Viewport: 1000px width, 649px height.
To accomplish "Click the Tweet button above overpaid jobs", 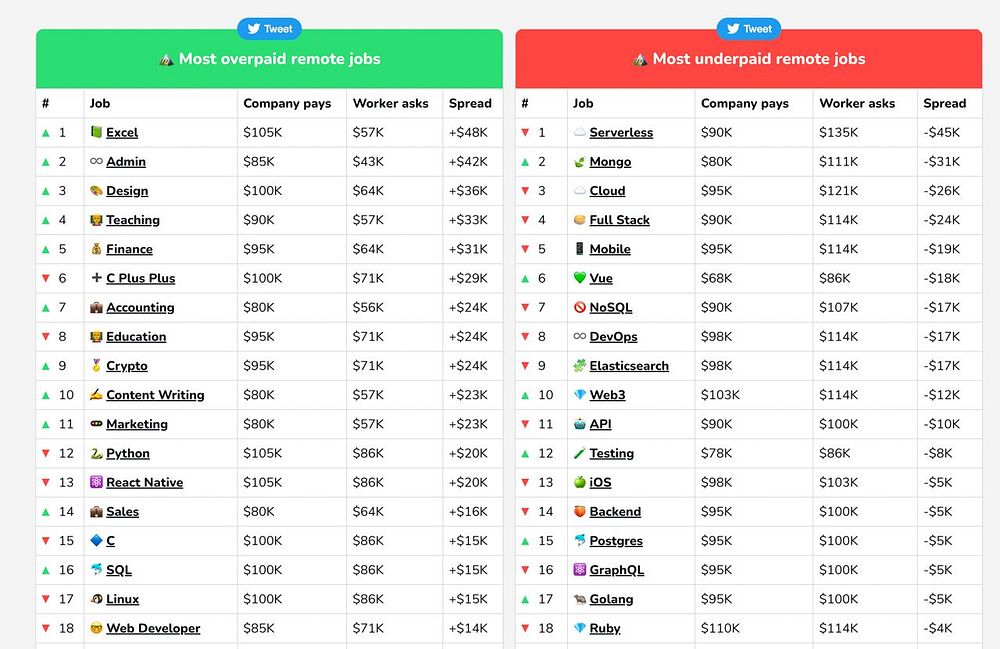I will point(269,29).
